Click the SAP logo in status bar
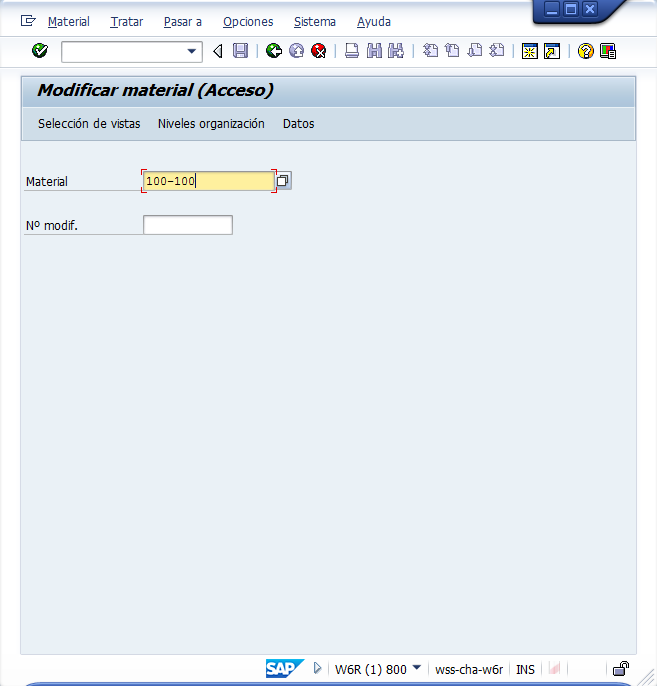The width and height of the screenshot is (657, 686). click(284, 668)
